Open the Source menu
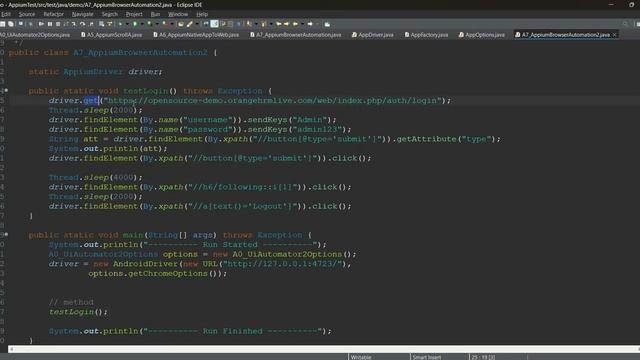This screenshot has height=360, width=640. click(27, 14)
